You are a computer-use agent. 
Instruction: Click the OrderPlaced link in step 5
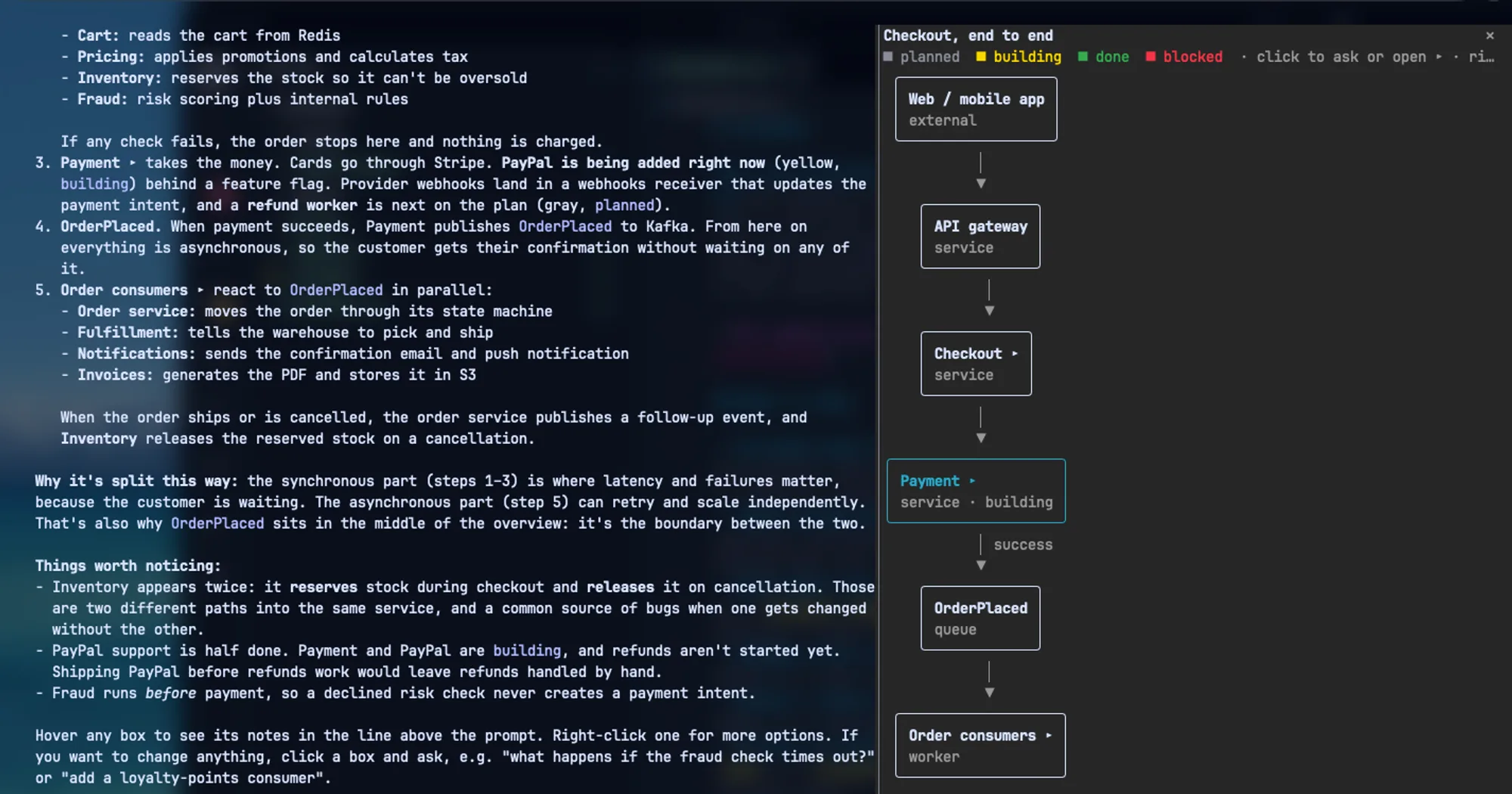tap(336, 290)
